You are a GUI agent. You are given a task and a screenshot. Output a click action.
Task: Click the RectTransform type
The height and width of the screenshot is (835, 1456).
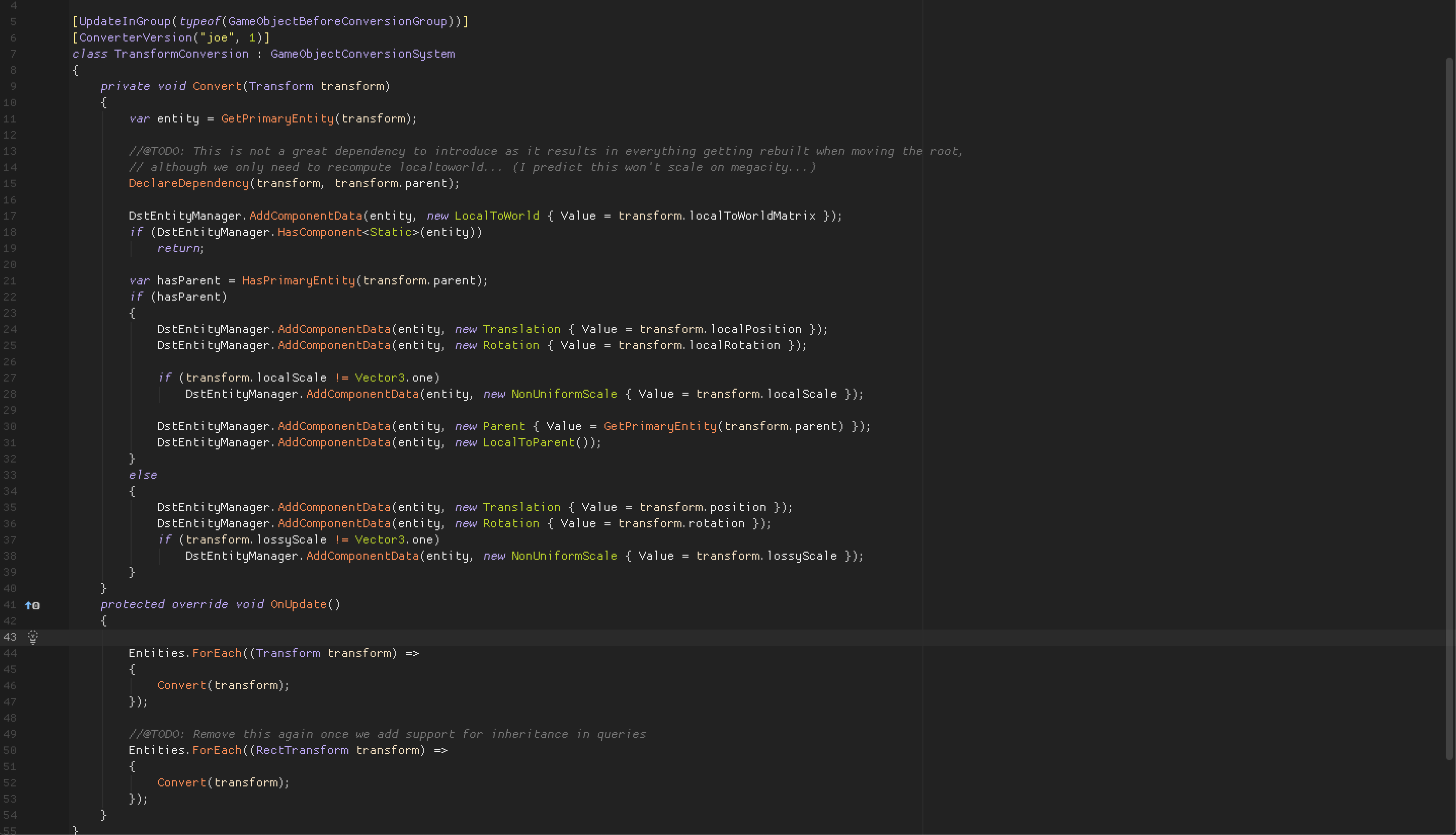(x=302, y=750)
